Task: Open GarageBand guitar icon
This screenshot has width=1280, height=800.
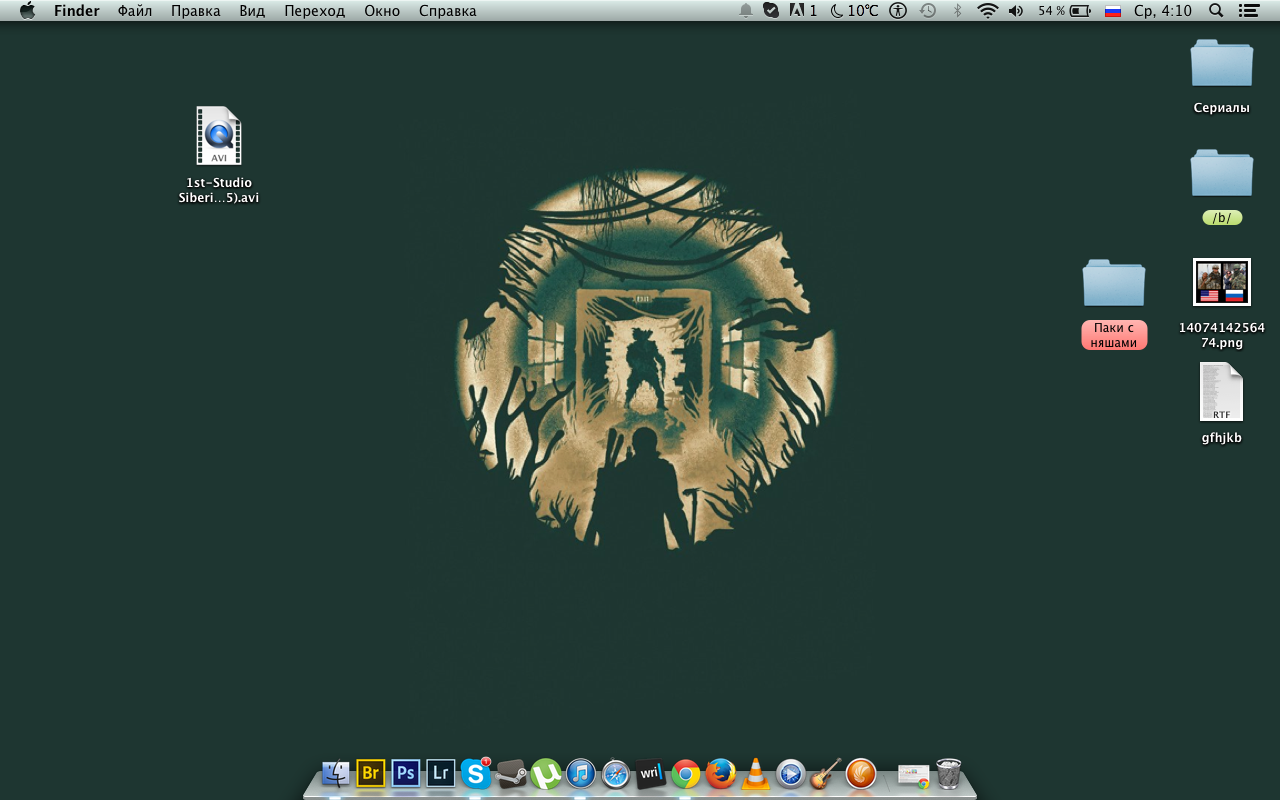Action: click(825, 773)
